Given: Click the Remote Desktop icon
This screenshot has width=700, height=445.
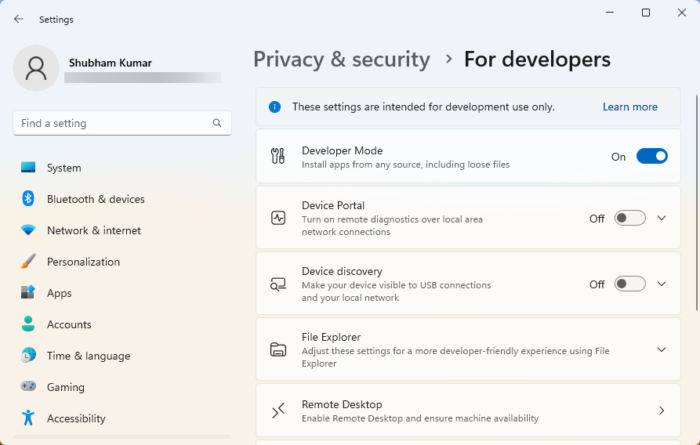Looking at the screenshot, I should point(278,411).
